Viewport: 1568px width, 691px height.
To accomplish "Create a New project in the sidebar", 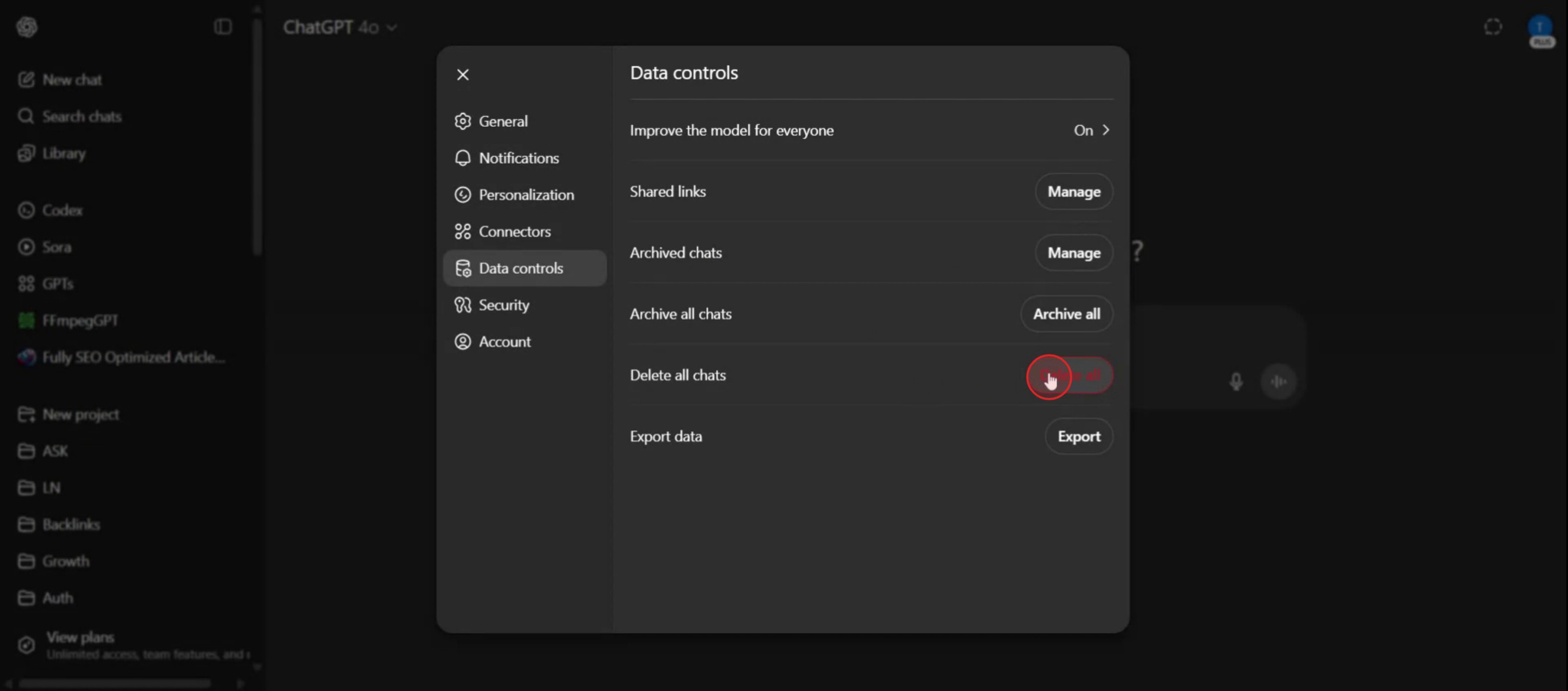I will [128, 415].
